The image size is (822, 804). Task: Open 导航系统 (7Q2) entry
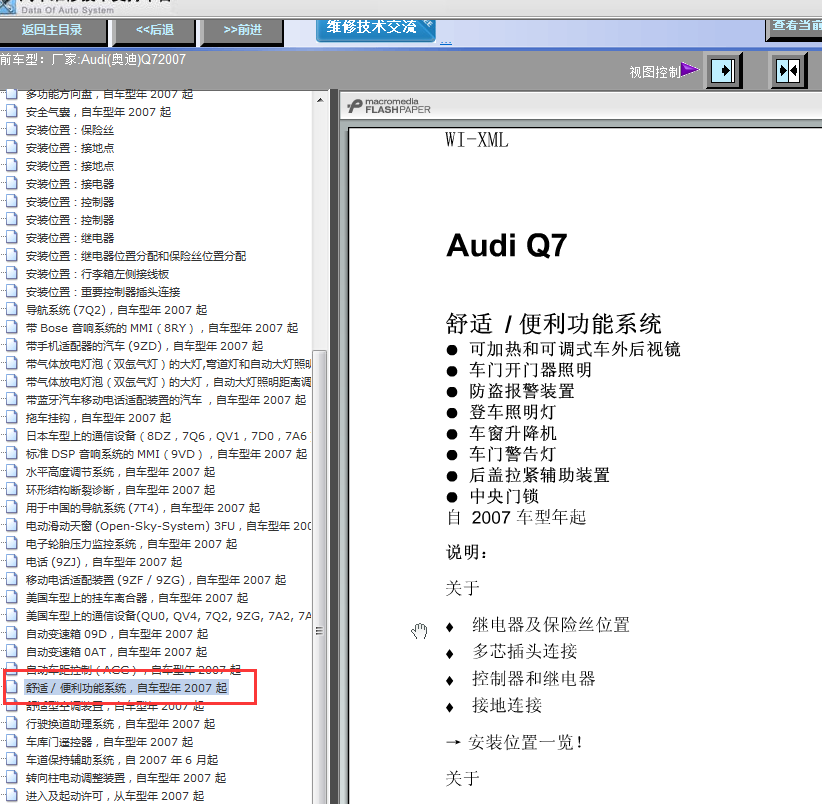tap(116, 310)
